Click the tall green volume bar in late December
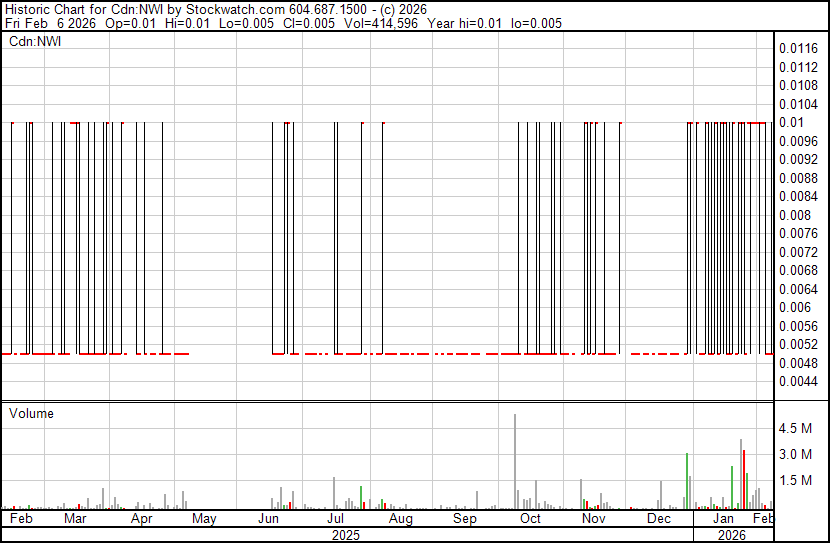The height and width of the screenshot is (543, 830). 687,481
